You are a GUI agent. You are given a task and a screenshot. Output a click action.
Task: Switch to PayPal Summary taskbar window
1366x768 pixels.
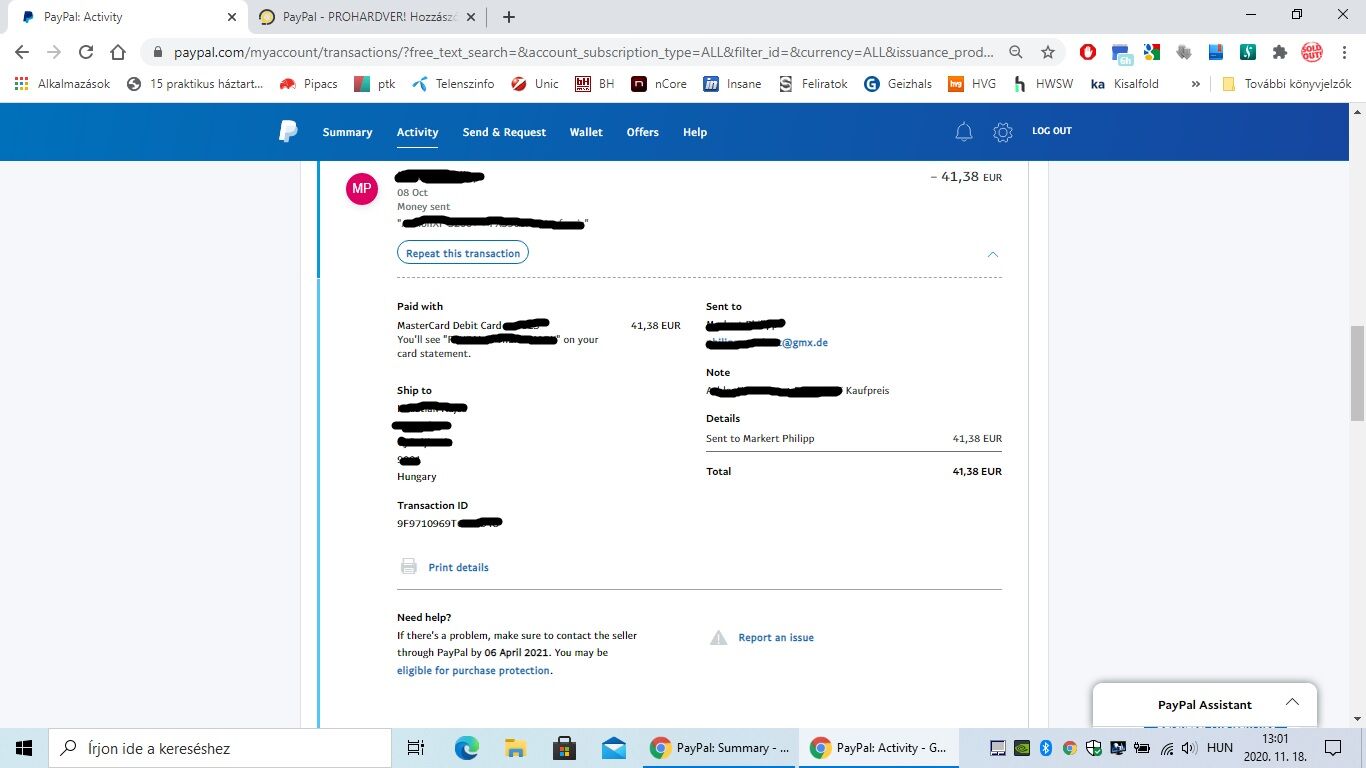click(719, 748)
